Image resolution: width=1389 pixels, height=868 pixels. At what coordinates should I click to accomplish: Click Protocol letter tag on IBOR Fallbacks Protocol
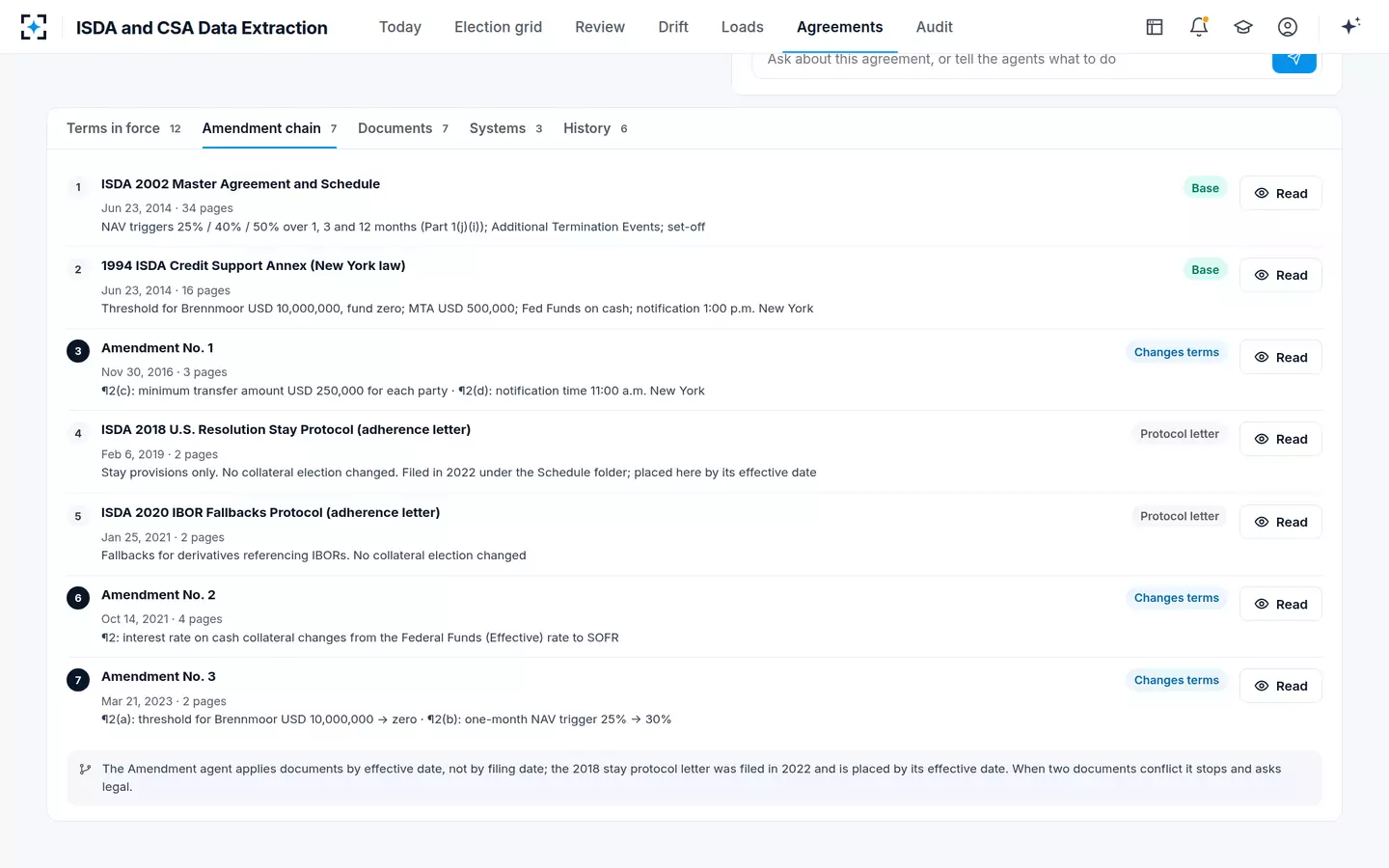pyautogui.click(x=1180, y=516)
